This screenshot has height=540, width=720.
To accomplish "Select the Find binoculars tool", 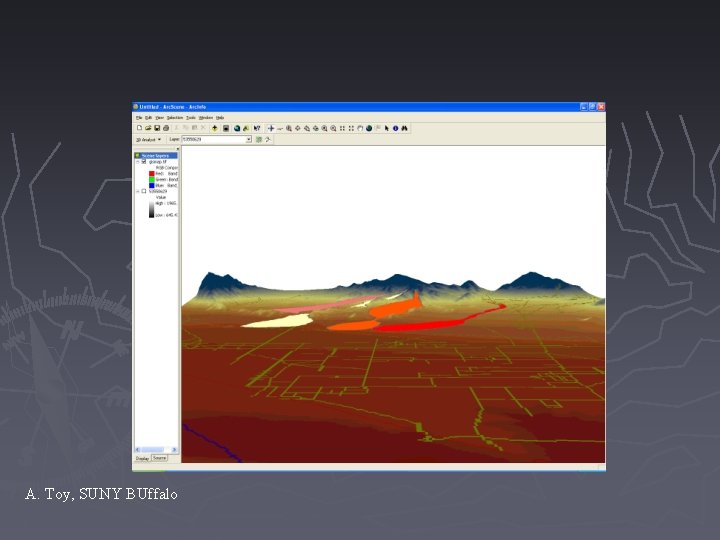I will point(405,128).
